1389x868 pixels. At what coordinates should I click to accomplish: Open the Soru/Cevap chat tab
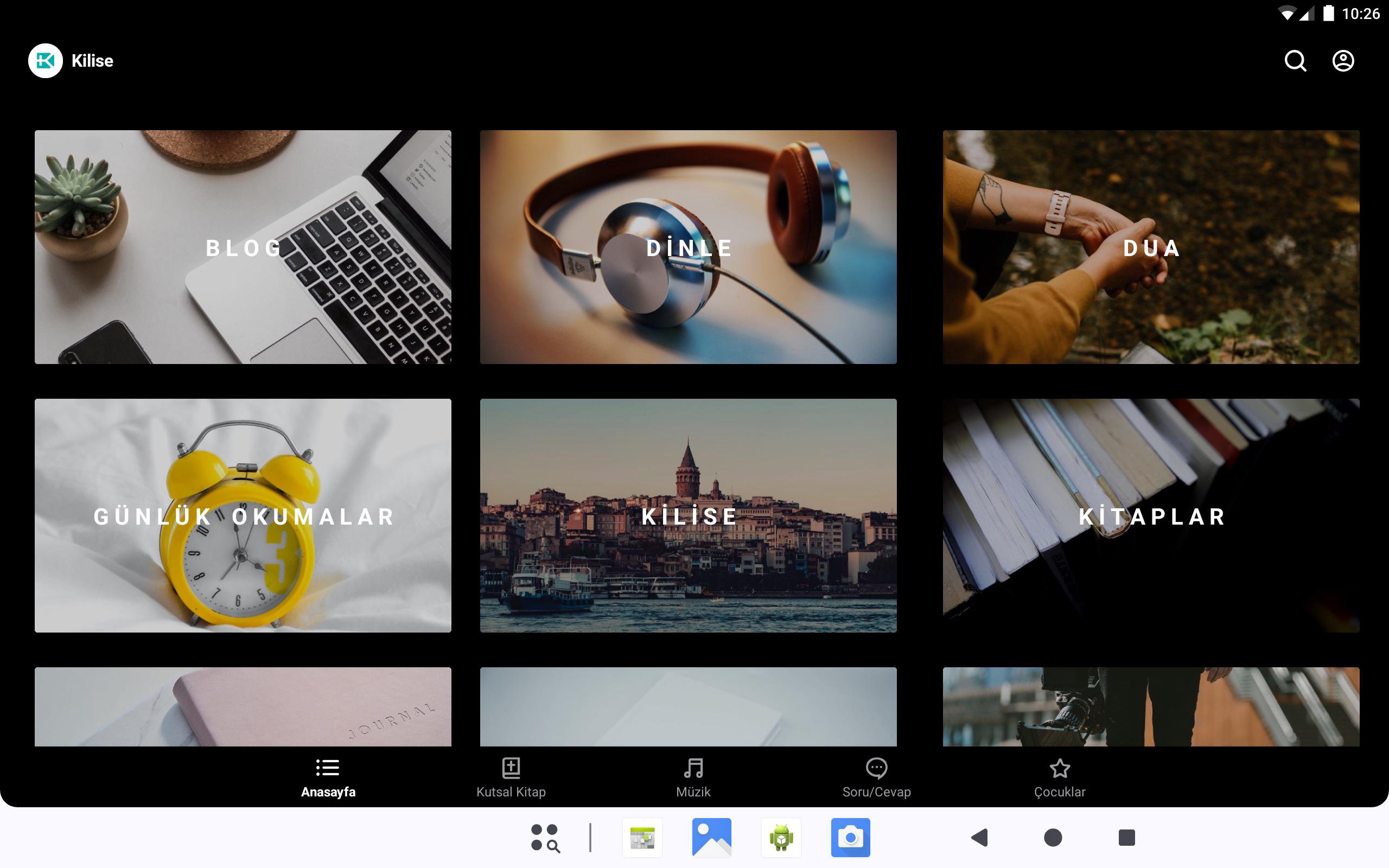point(876,777)
